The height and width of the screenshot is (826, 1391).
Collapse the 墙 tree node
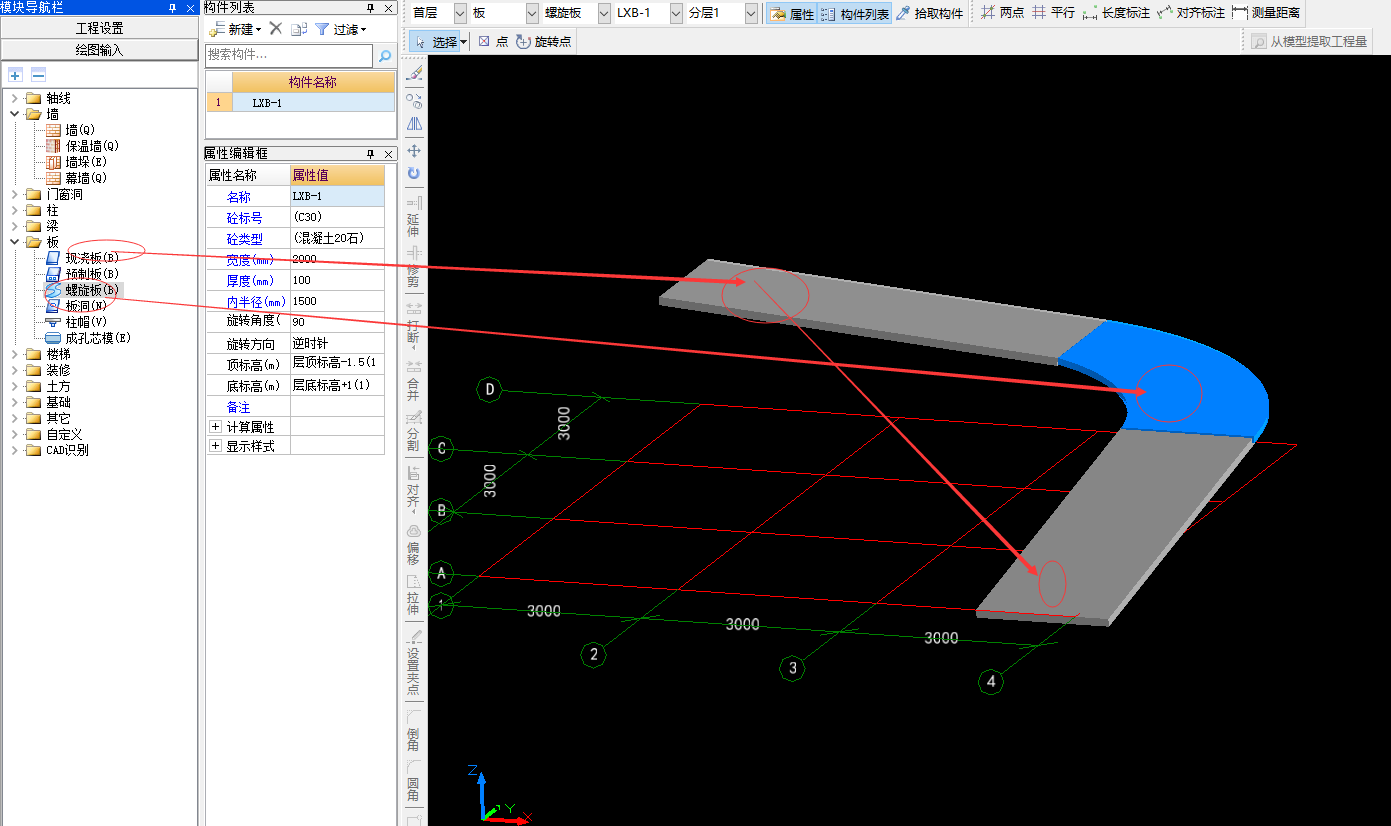(15, 114)
